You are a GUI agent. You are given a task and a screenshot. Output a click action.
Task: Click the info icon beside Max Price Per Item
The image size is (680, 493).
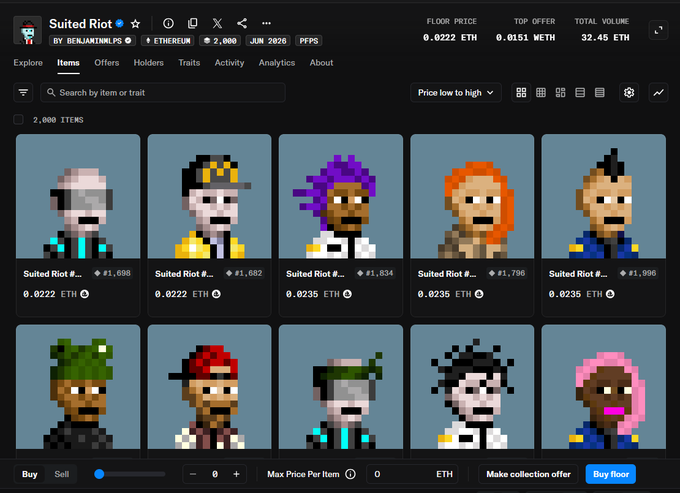(350, 474)
